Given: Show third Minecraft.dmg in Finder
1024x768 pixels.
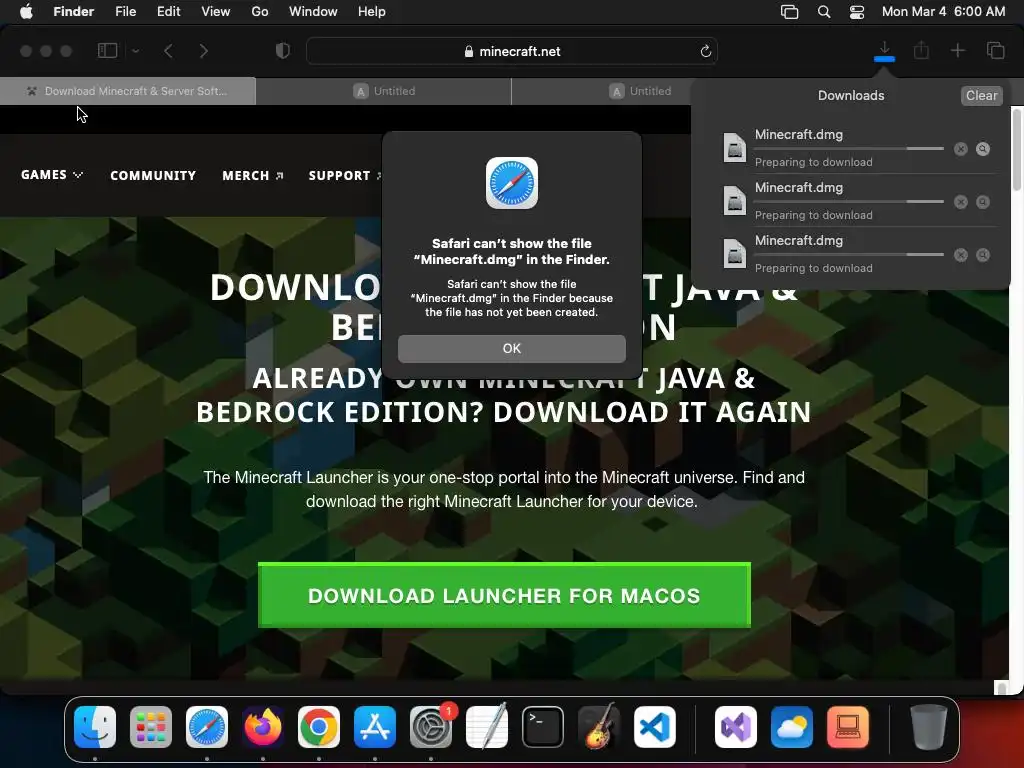Looking at the screenshot, I should point(982,255).
